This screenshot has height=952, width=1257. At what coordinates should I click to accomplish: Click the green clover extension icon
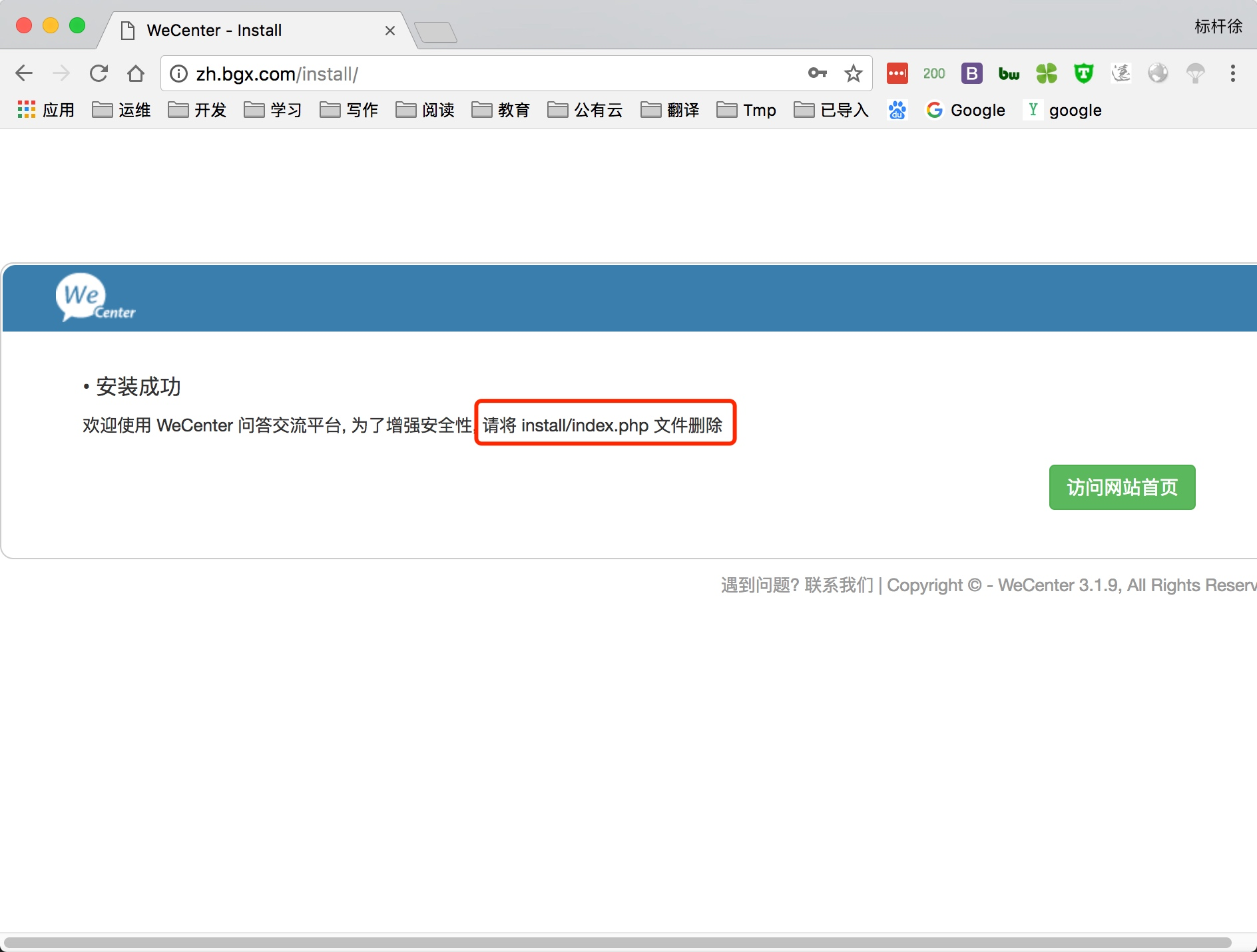point(1047,73)
